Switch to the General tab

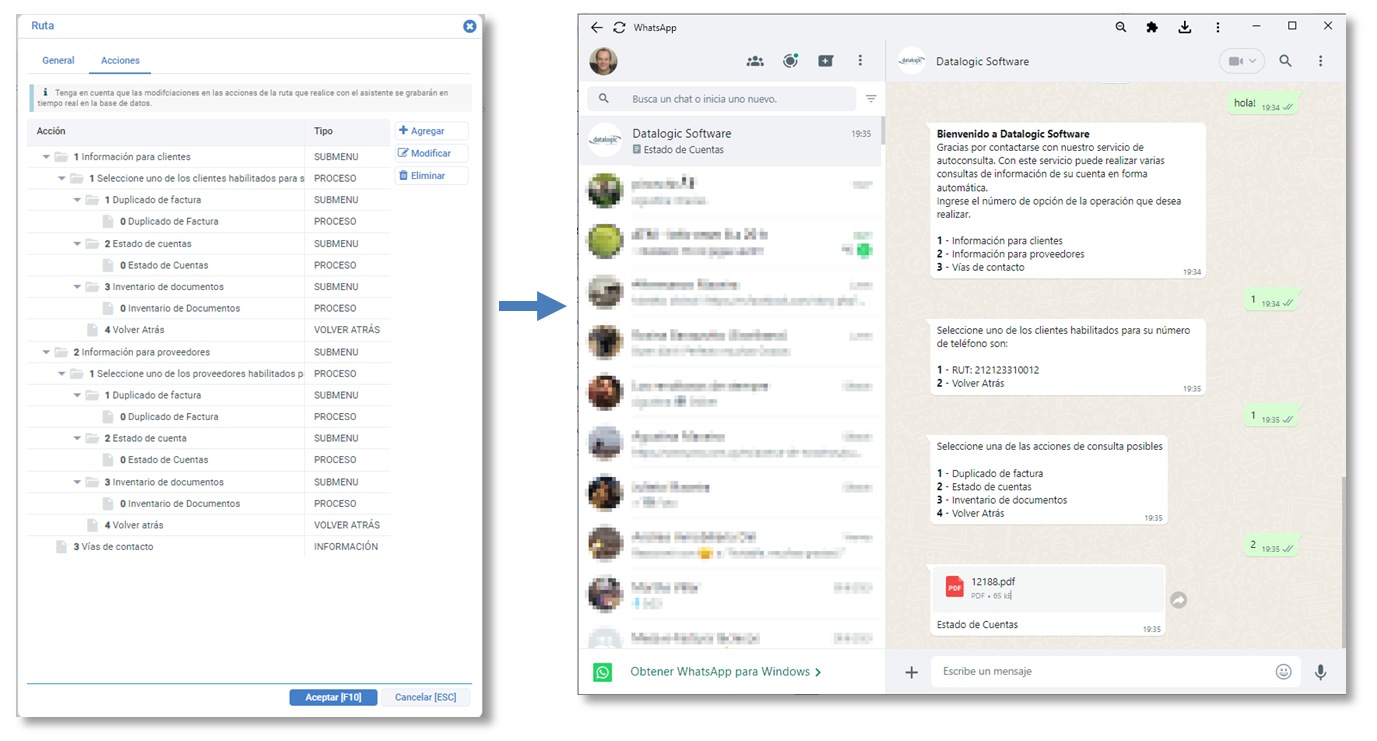[58, 61]
